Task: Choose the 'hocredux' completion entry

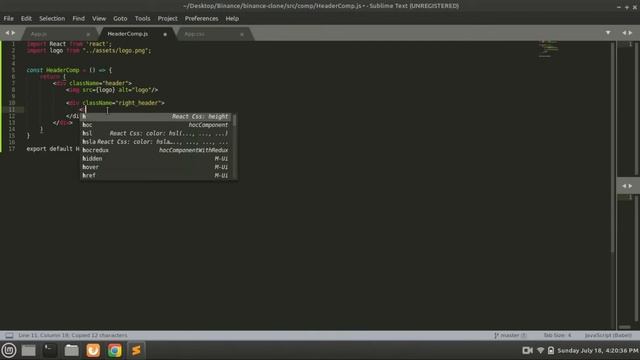Action: tap(157, 150)
